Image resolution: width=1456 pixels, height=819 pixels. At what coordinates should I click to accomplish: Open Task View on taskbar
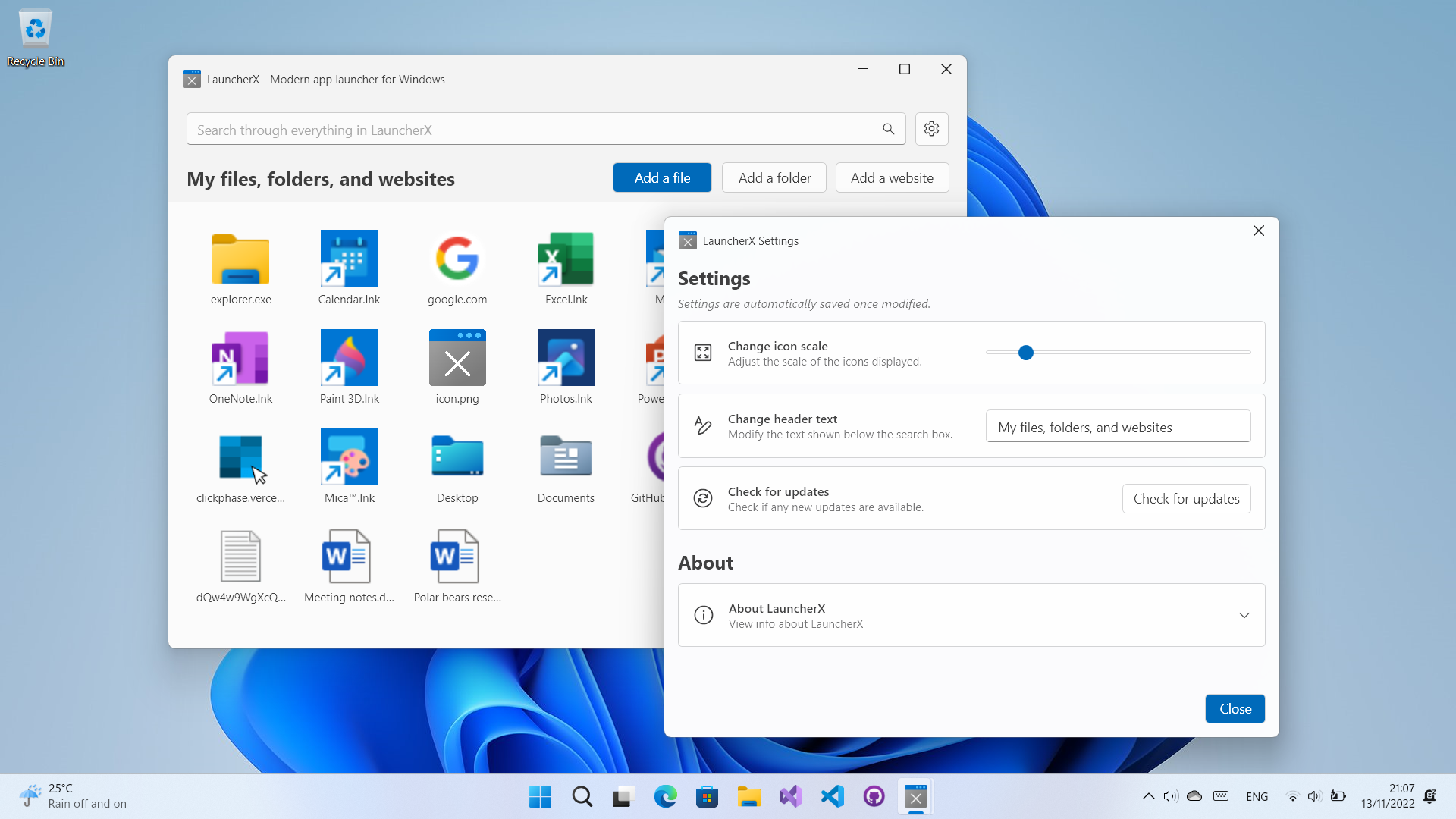(623, 796)
